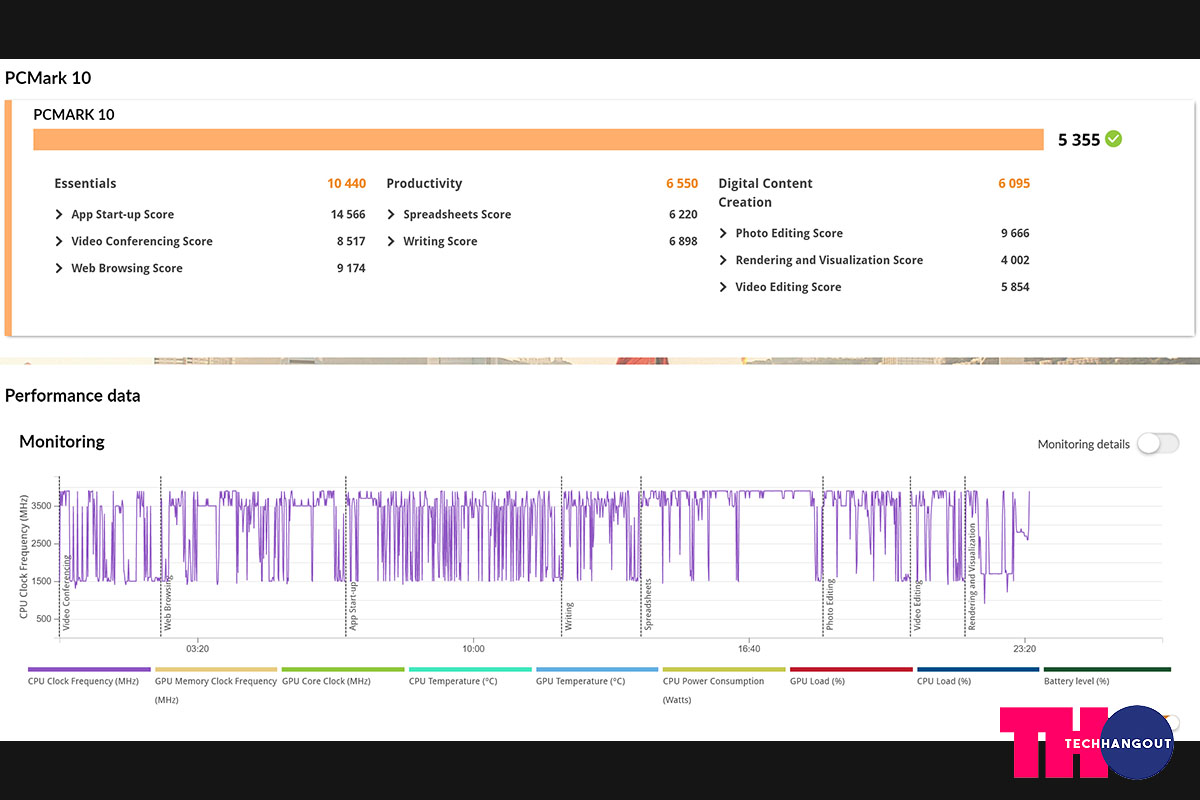
Task: Click the Photo Editing marker in chart
Action: pyautogui.click(x=830, y=605)
